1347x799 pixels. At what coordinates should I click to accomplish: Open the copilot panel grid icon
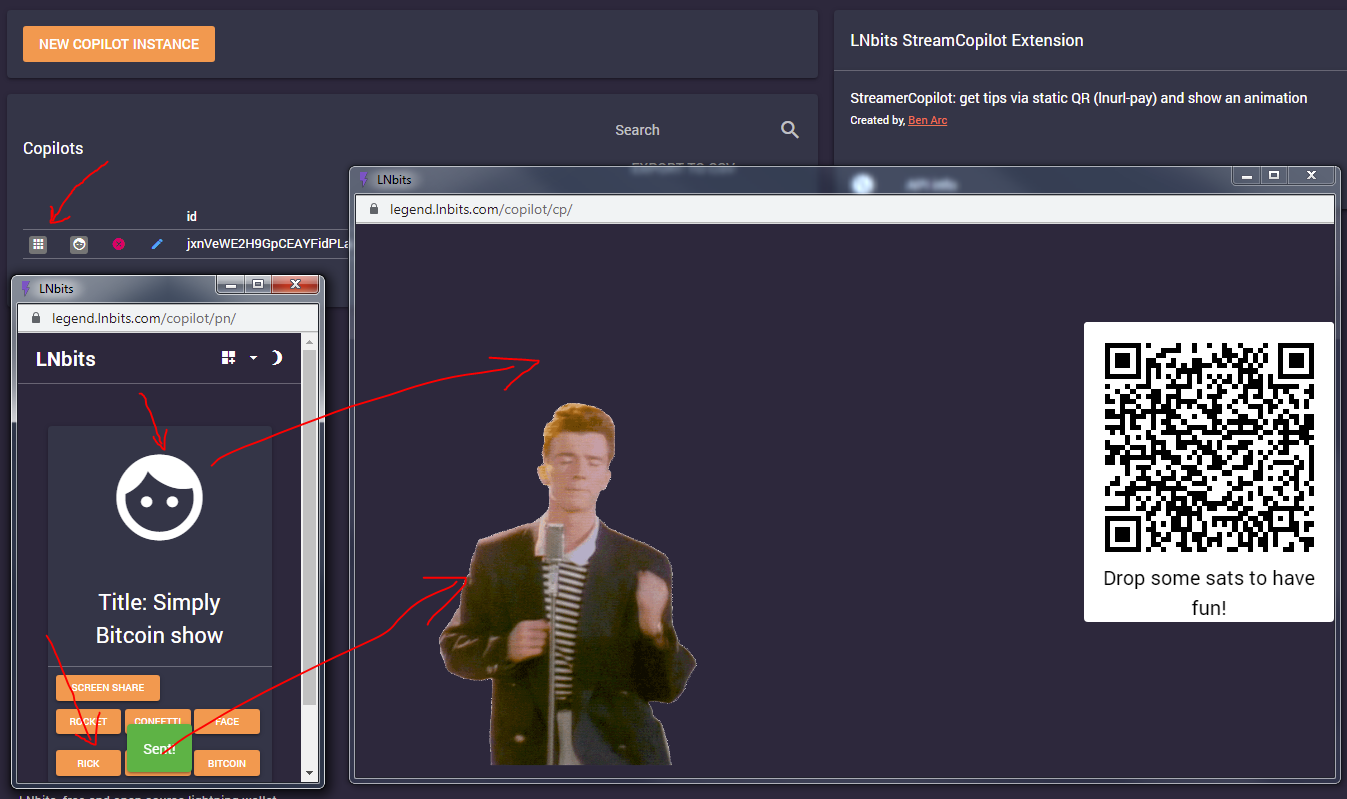tap(38, 244)
